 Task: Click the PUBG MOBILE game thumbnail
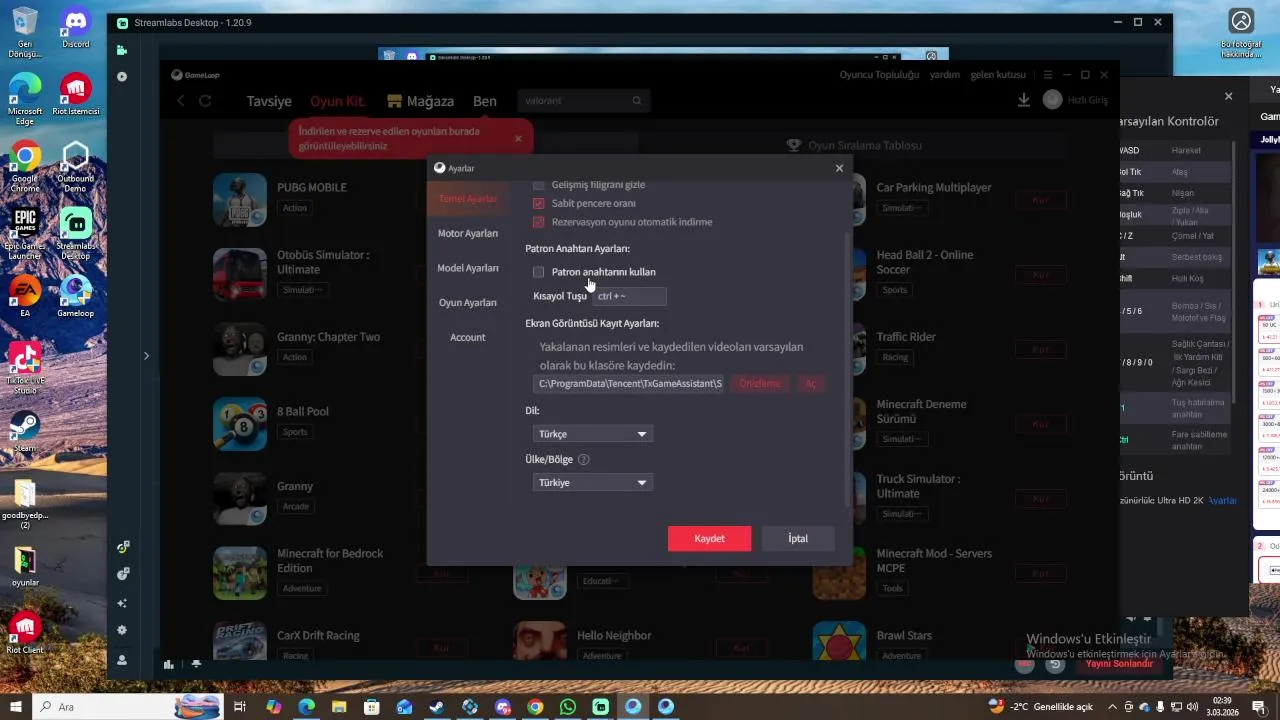coord(240,200)
